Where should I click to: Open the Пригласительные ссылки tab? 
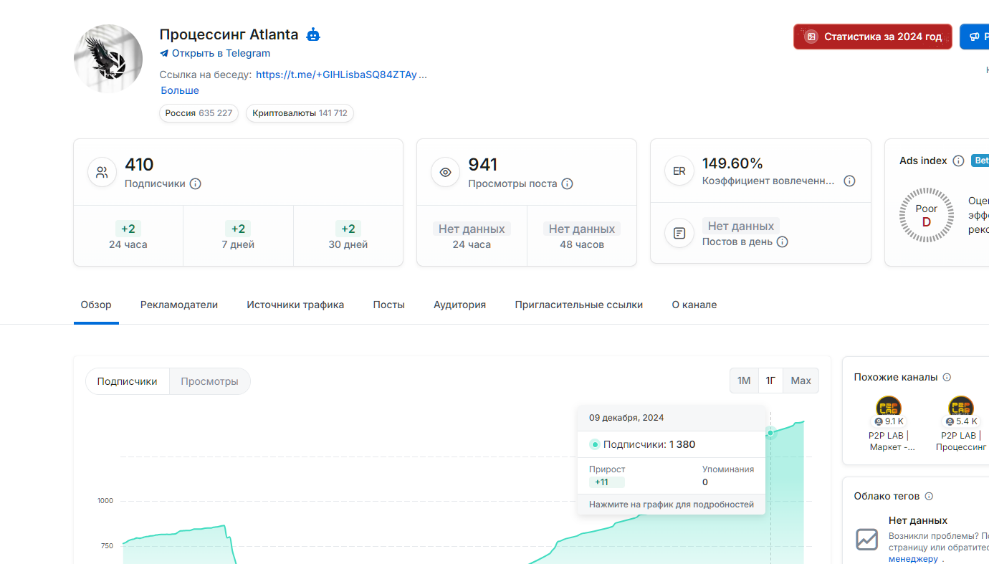(578, 305)
